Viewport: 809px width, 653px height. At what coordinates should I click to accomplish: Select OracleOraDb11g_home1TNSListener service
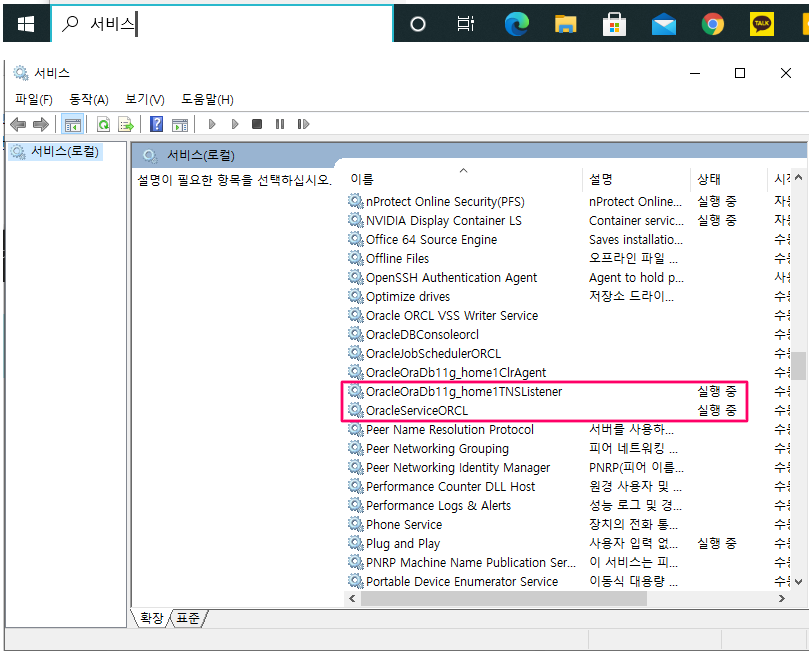464,392
